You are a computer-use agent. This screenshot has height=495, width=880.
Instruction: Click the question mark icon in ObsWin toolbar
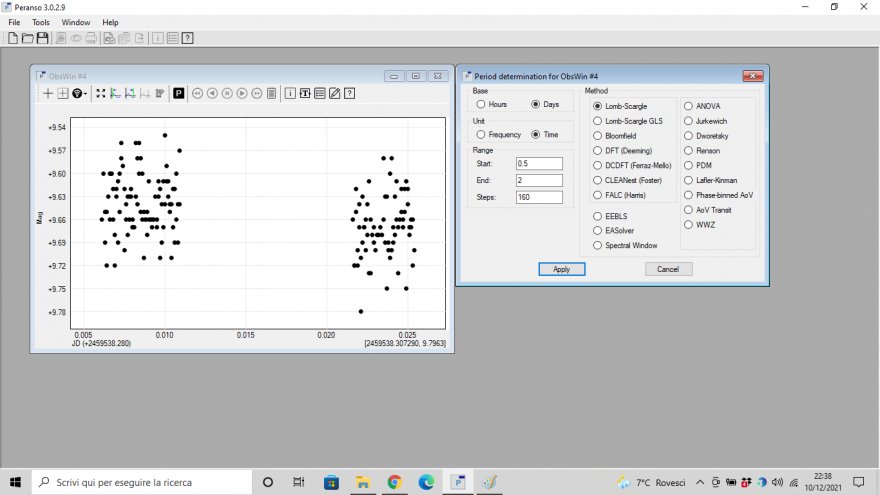pos(349,93)
